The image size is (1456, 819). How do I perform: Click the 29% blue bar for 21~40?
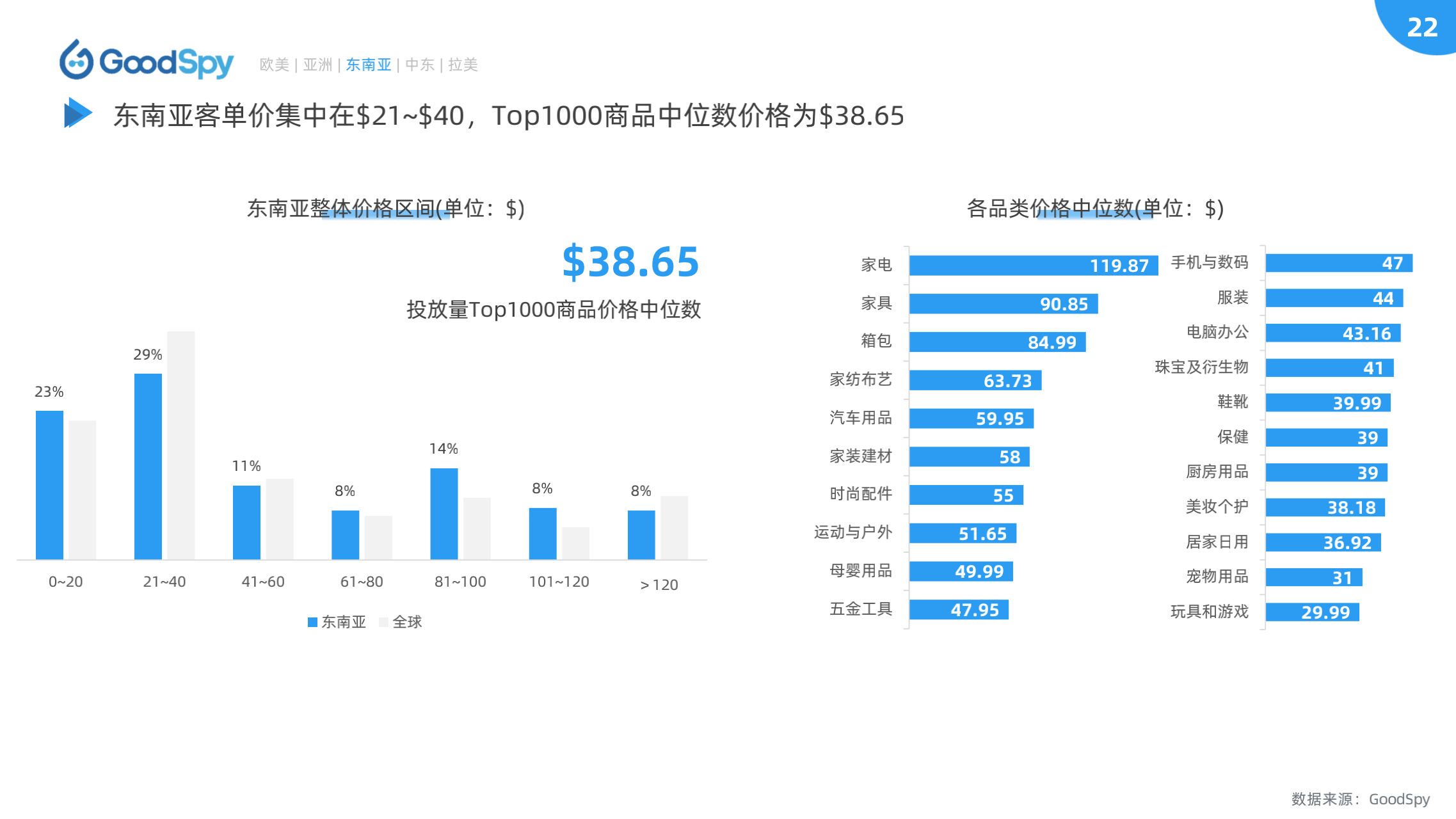148,466
